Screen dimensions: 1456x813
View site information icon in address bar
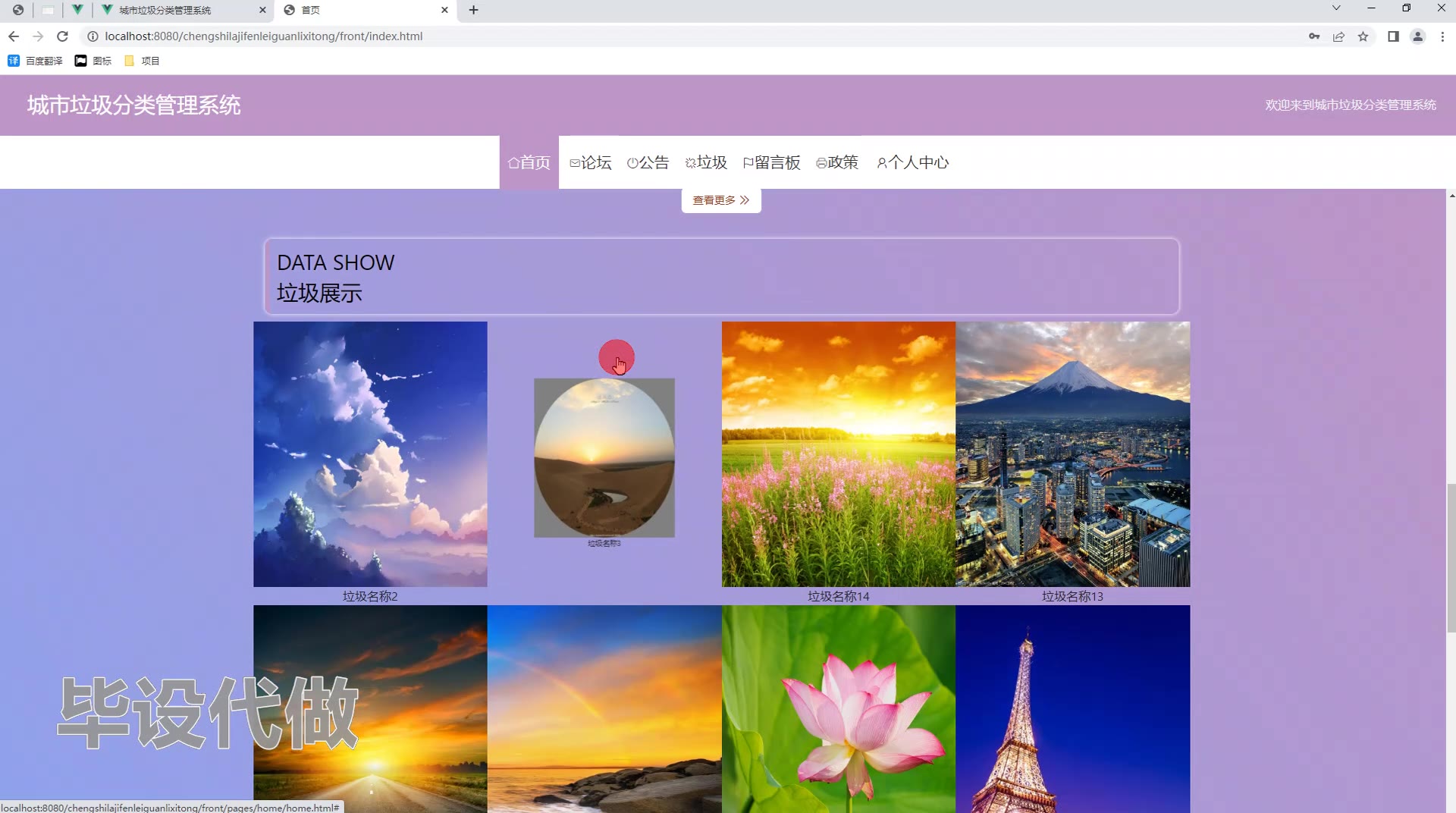93,36
